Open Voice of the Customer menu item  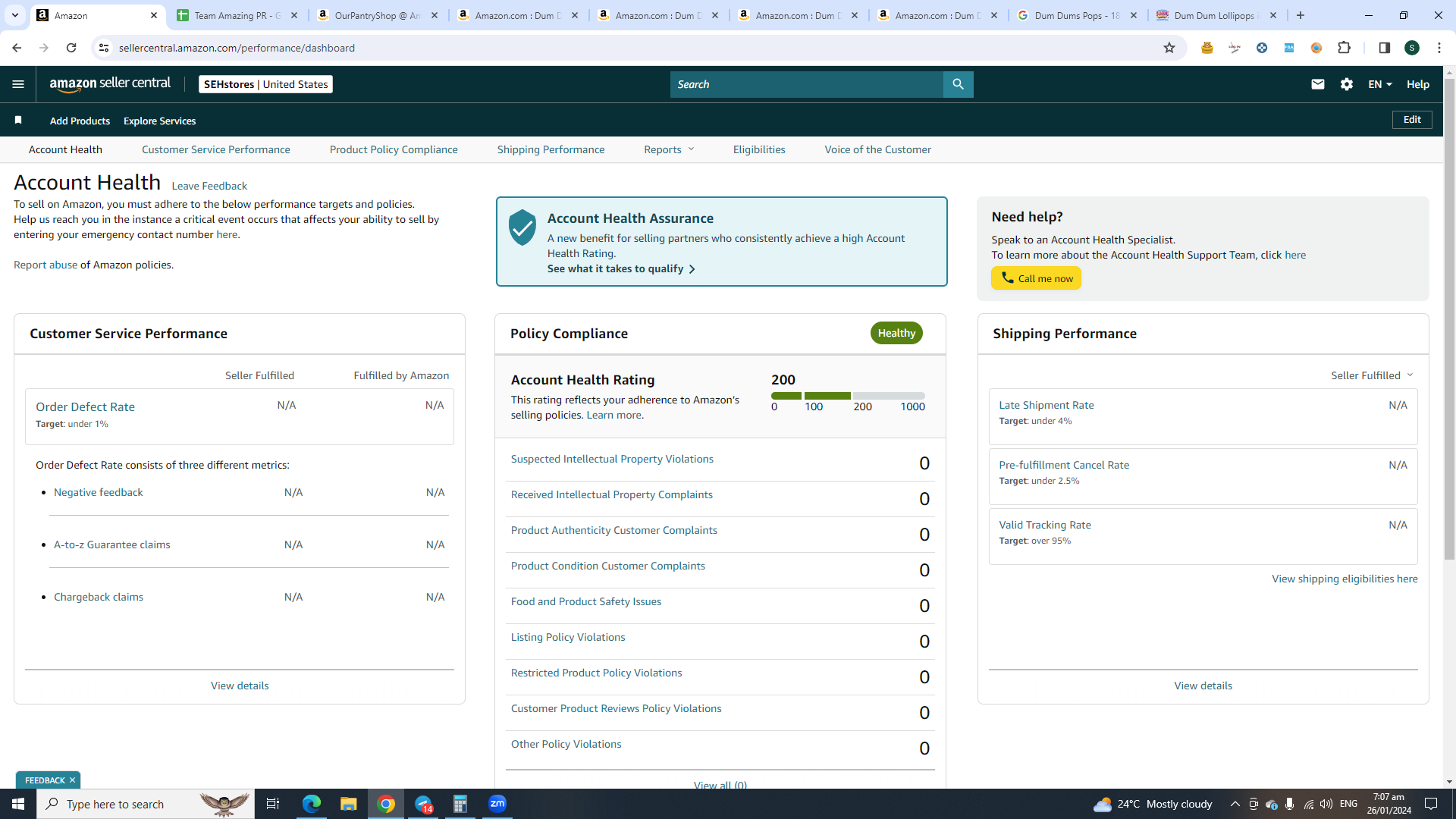[878, 149]
